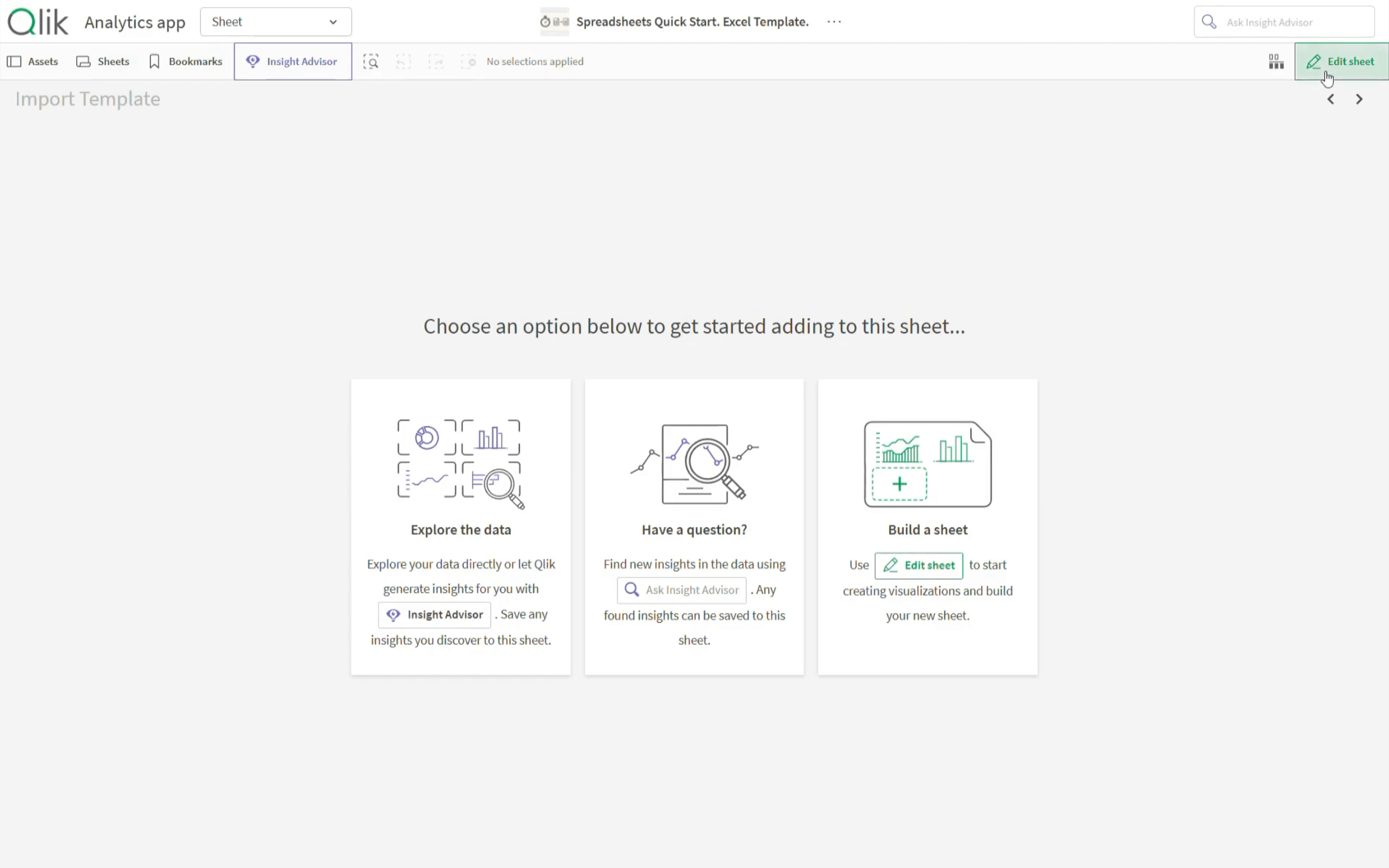Click Edit sheet button in Build a sheet card
The image size is (1389, 868).
[x=918, y=566]
